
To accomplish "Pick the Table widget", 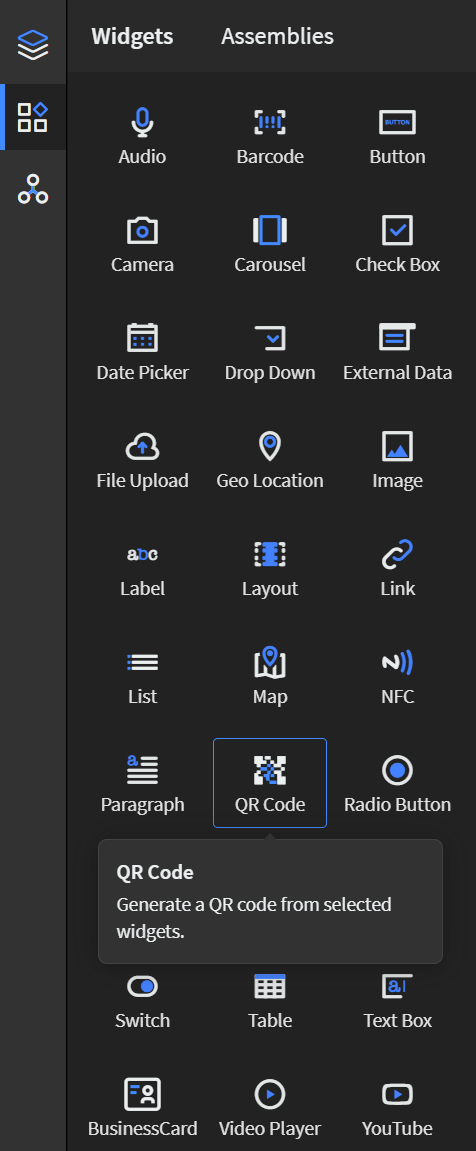I will click(270, 1000).
